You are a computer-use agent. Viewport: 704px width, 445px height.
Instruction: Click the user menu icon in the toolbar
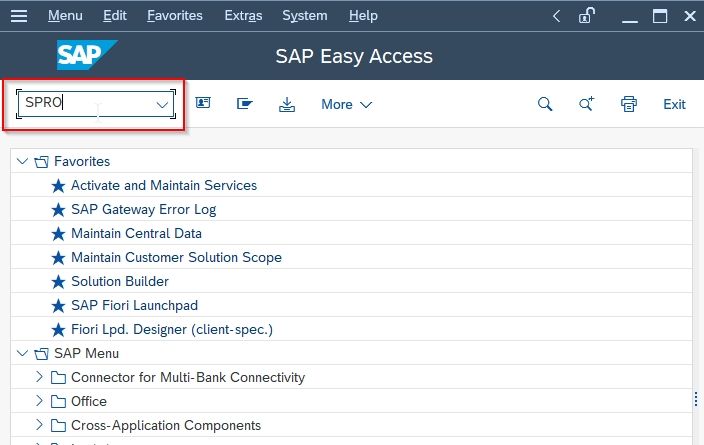[203, 103]
